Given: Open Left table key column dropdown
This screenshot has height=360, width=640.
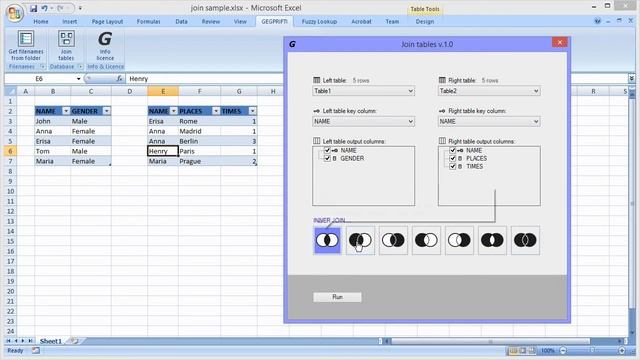Looking at the screenshot, I should [x=363, y=121].
